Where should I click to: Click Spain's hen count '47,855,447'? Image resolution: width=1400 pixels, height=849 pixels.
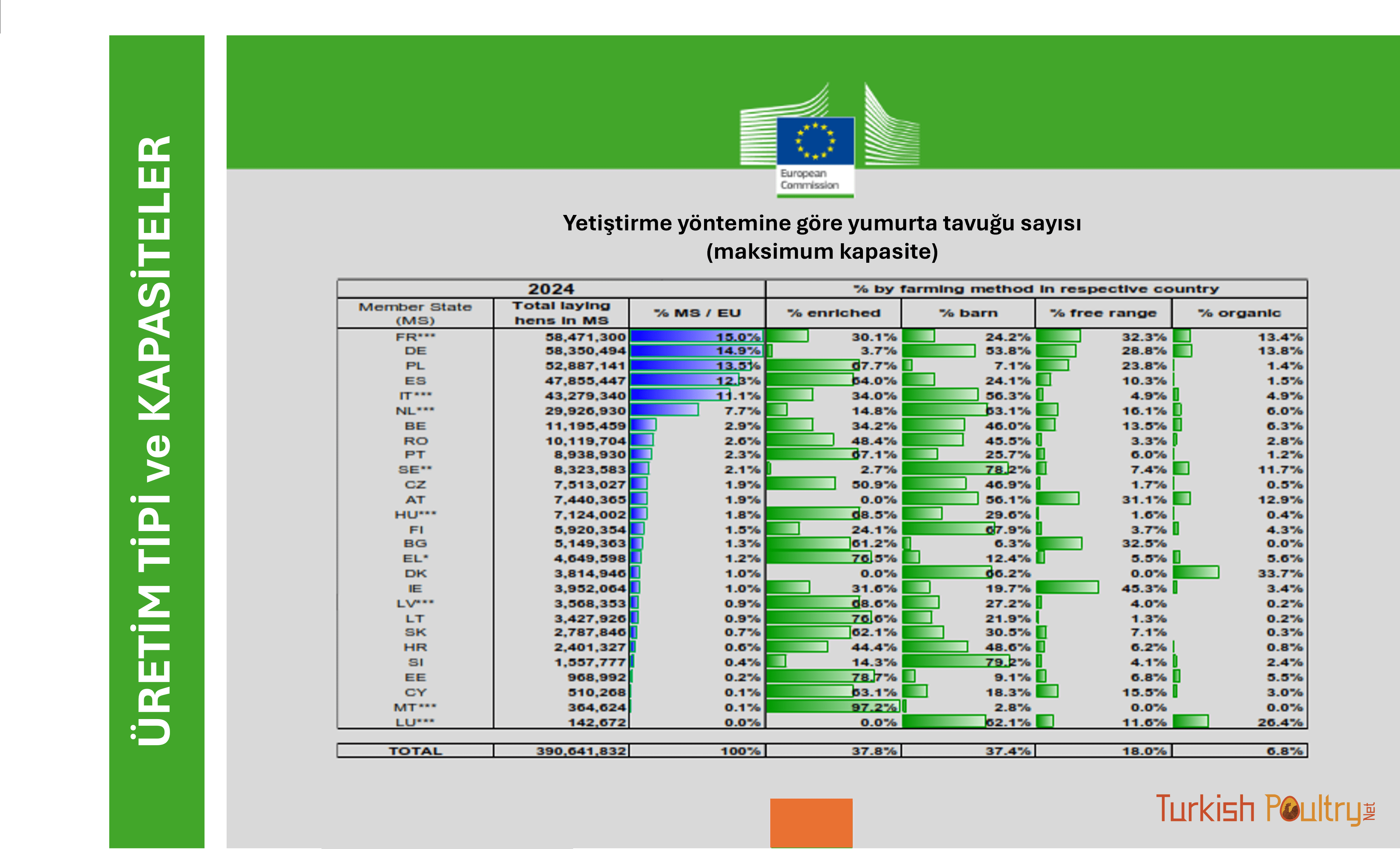click(585, 381)
